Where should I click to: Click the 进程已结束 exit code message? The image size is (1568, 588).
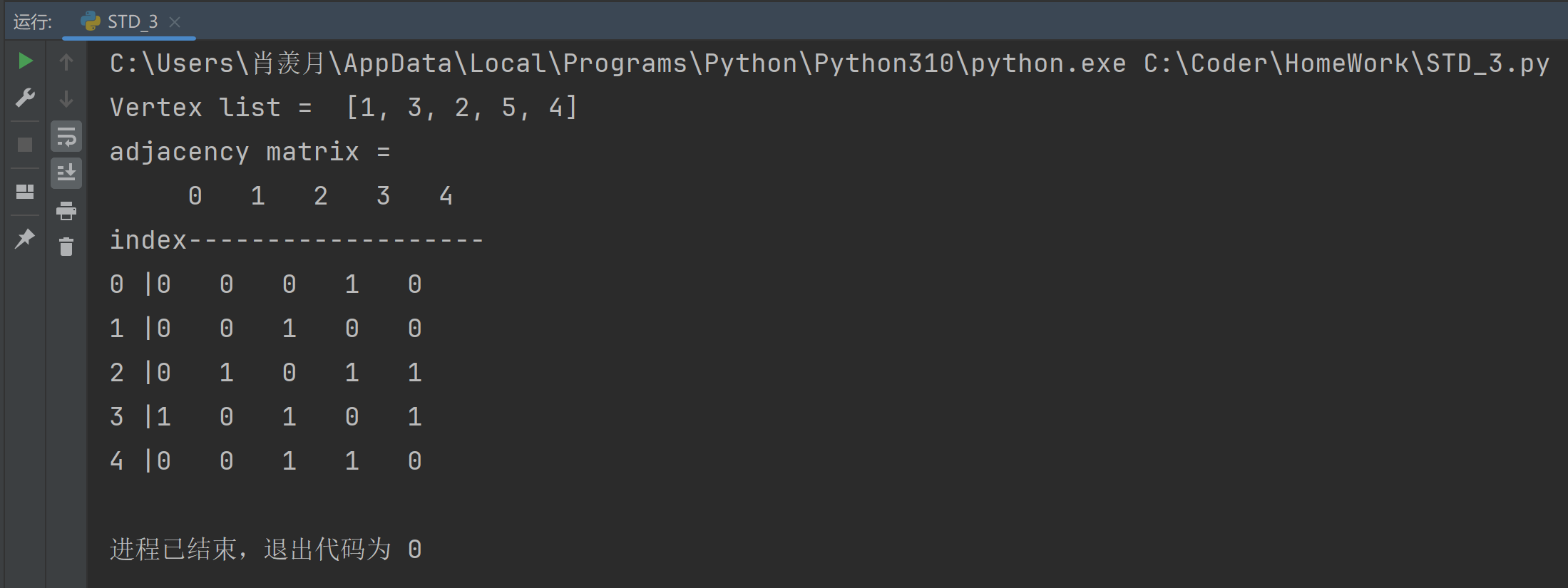(266, 550)
